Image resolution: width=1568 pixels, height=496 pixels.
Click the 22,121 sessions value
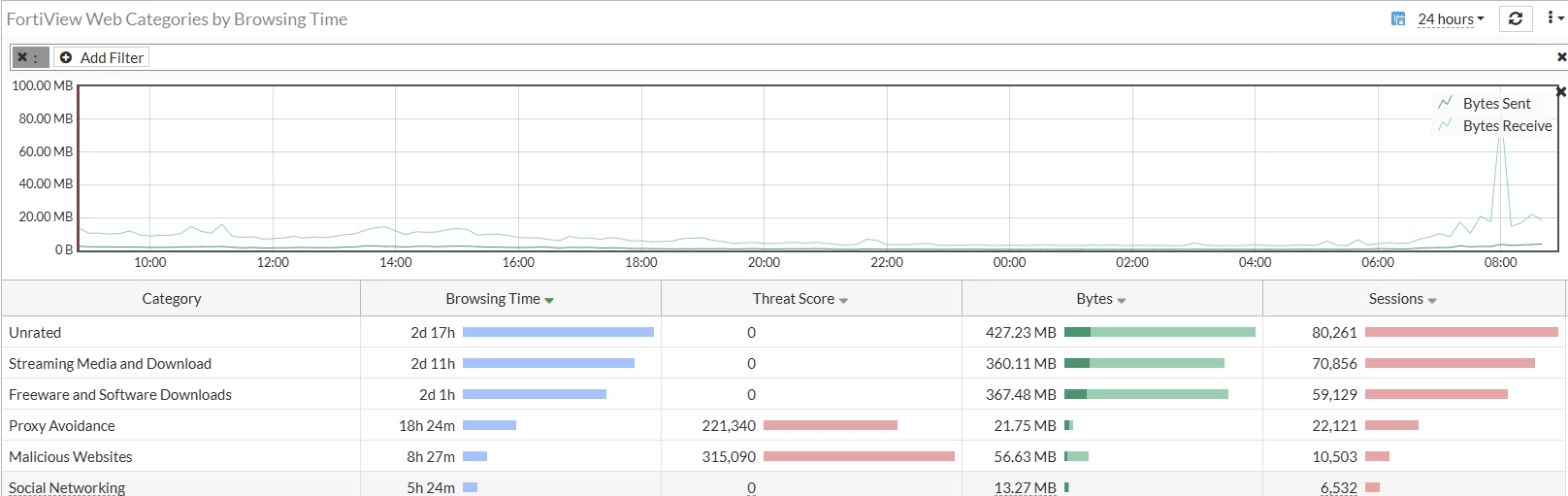pyautogui.click(x=1334, y=425)
